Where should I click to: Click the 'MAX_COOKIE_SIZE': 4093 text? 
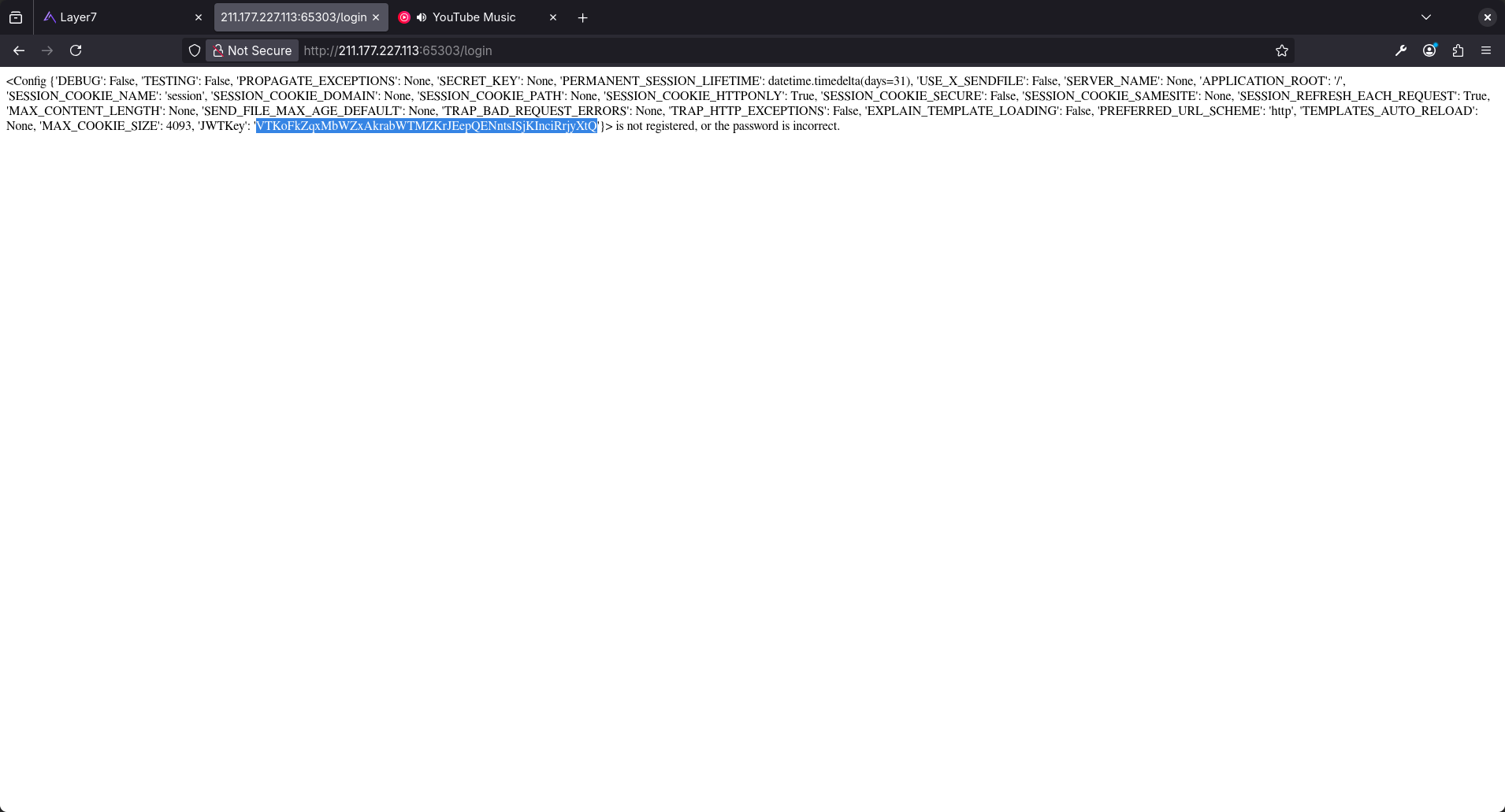pyautogui.click(x=116, y=126)
